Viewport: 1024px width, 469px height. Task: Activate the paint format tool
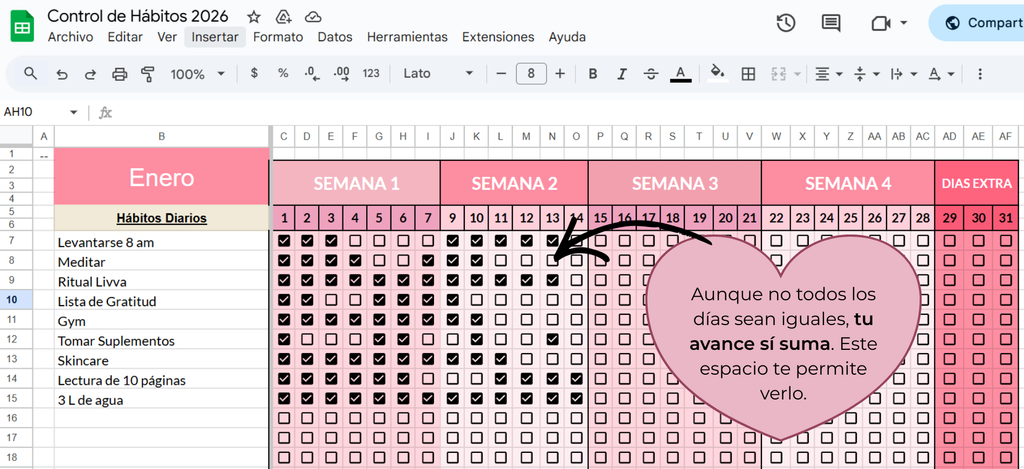tap(148, 74)
